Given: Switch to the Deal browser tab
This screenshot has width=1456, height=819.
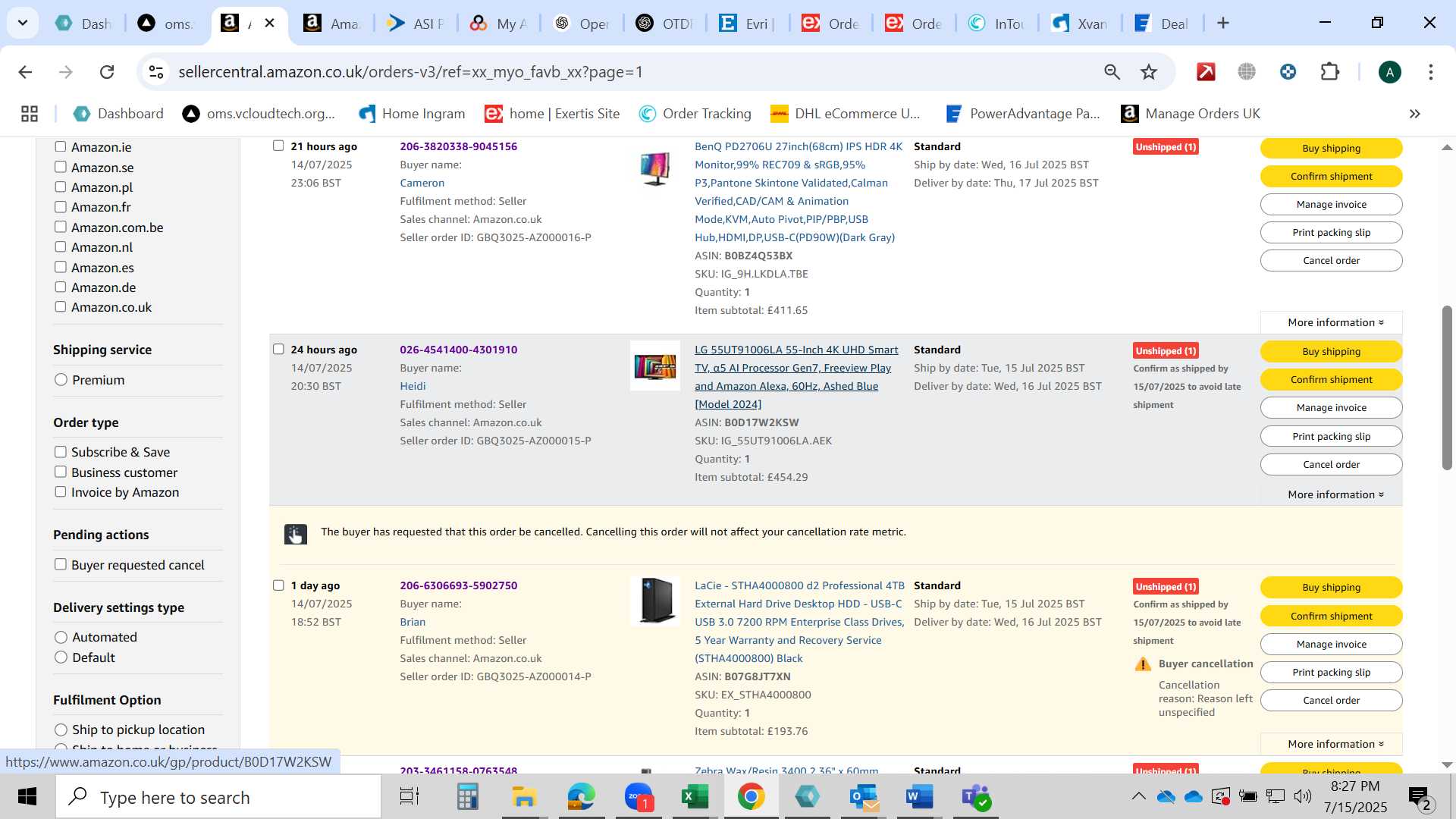Looking at the screenshot, I should coord(1162,24).
